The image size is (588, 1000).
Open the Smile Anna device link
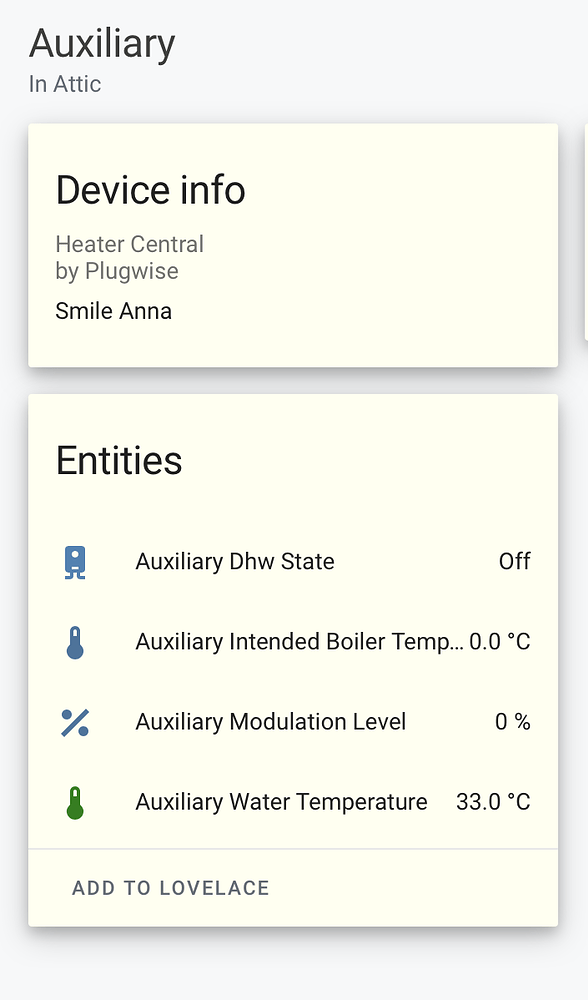(x=113, y=311)
